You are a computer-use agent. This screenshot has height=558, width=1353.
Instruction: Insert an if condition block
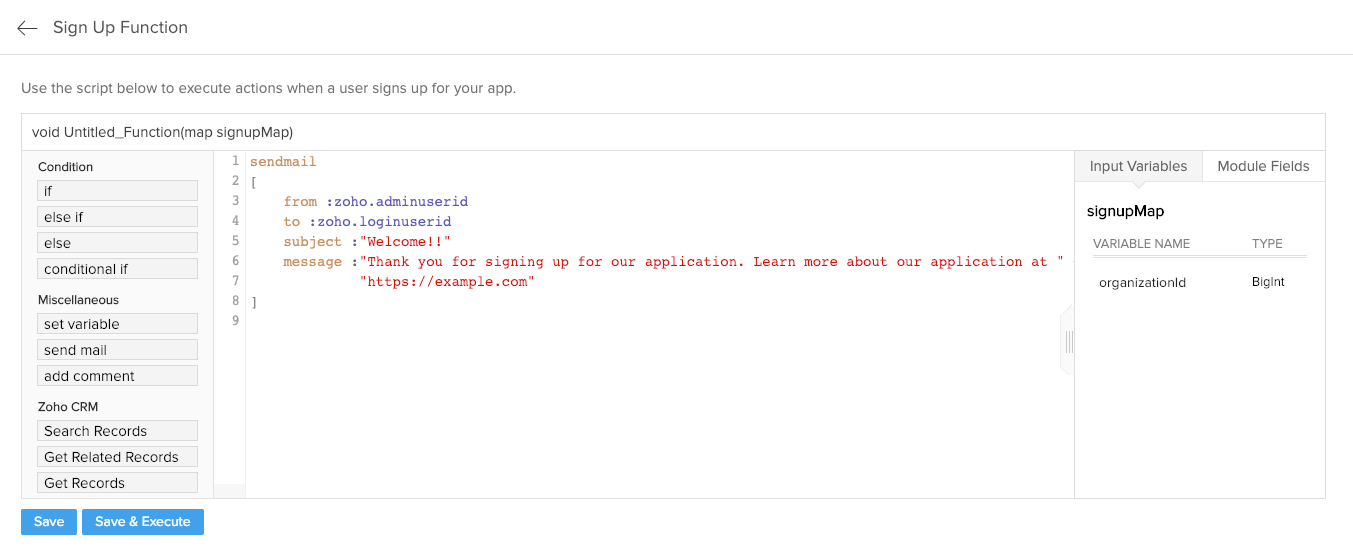[118, 191]
